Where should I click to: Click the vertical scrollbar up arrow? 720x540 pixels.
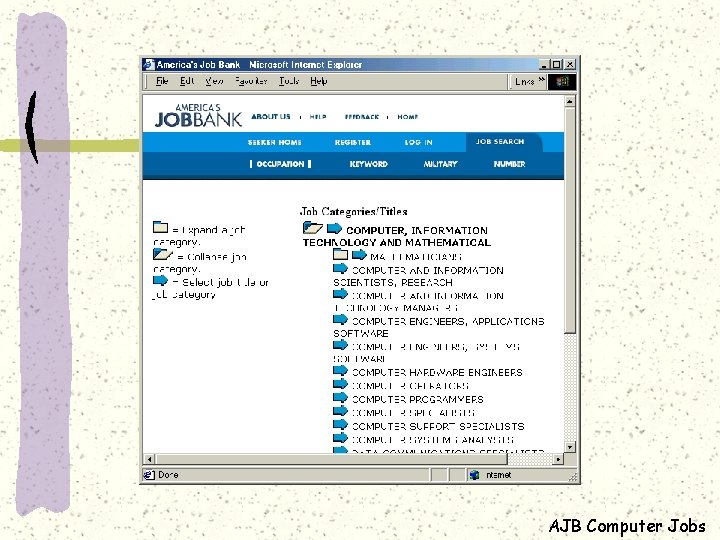click(570, 101)
